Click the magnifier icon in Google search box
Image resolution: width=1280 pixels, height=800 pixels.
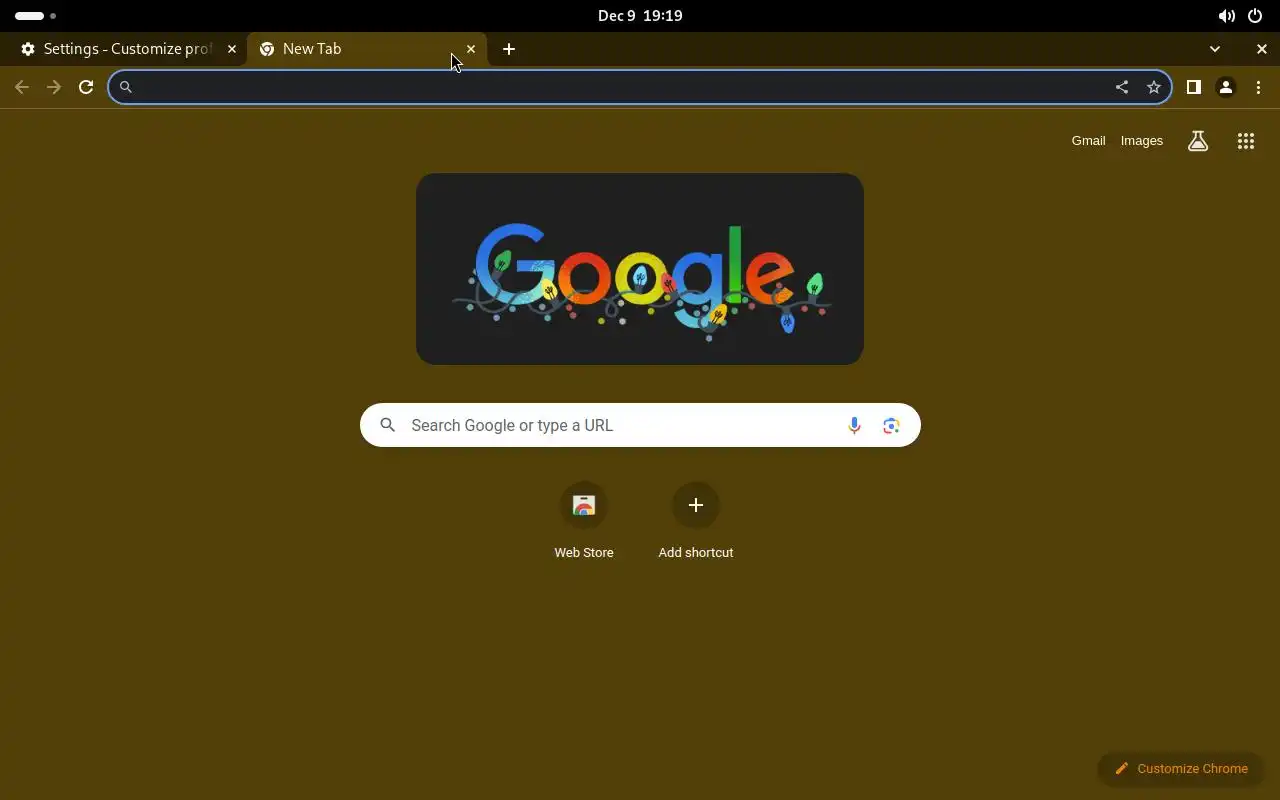[388, 425]
